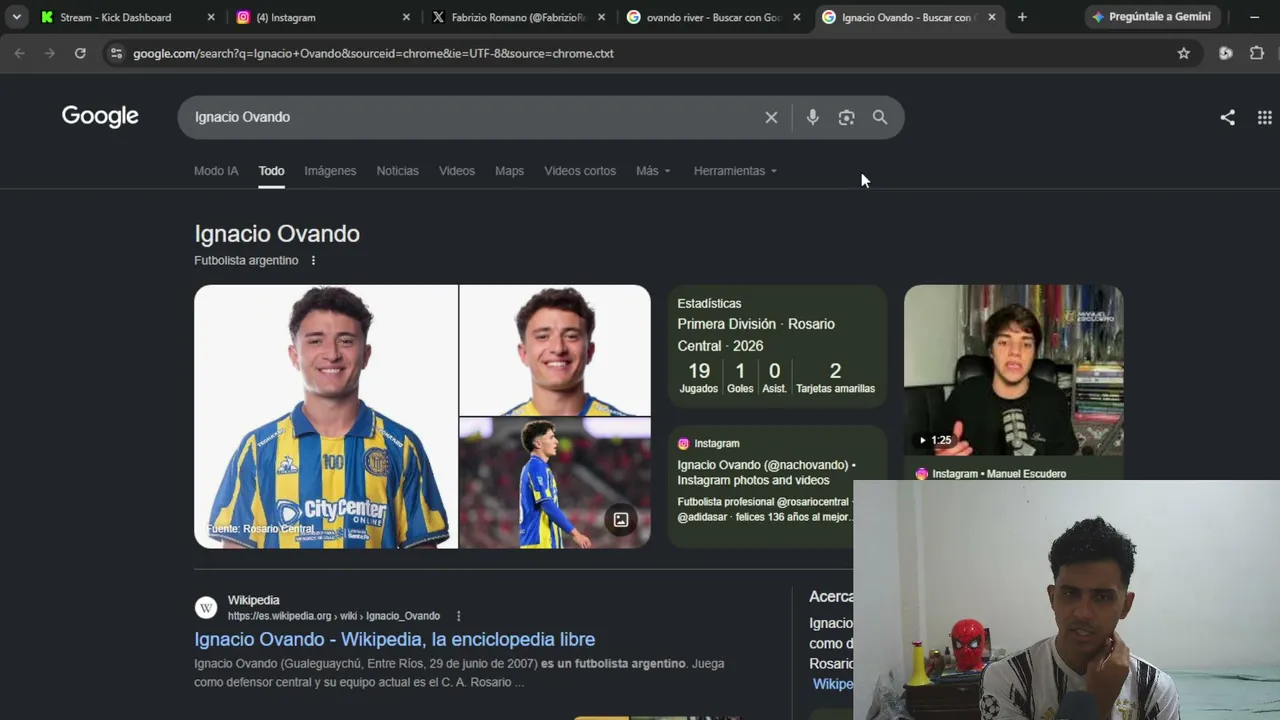The height and width of the screenshot is (720, 1280).
Task: Select the Todo results tab
Action: [271, 171]
